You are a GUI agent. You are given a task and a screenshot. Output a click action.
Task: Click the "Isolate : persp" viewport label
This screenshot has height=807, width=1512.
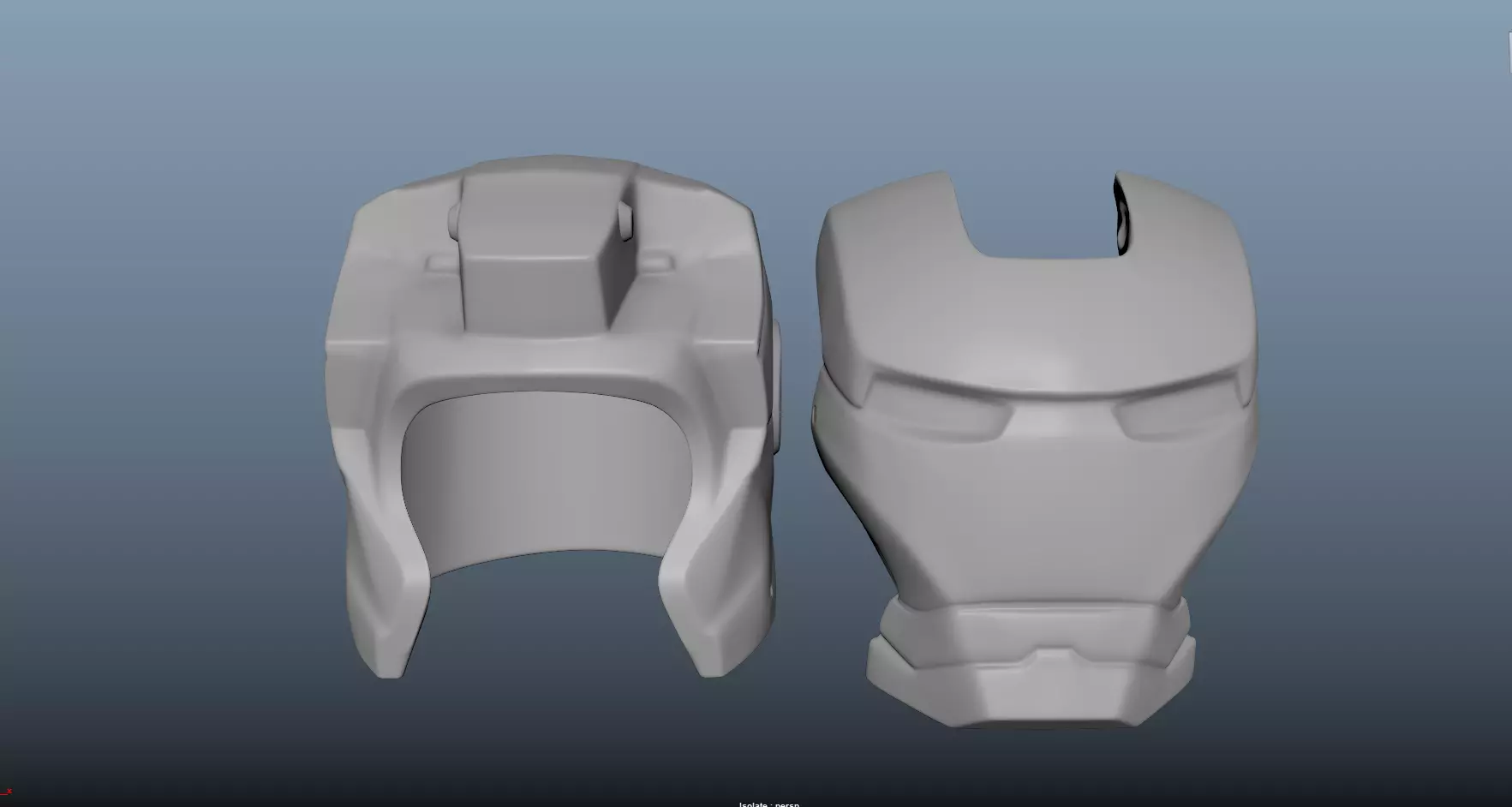[768, 804]
